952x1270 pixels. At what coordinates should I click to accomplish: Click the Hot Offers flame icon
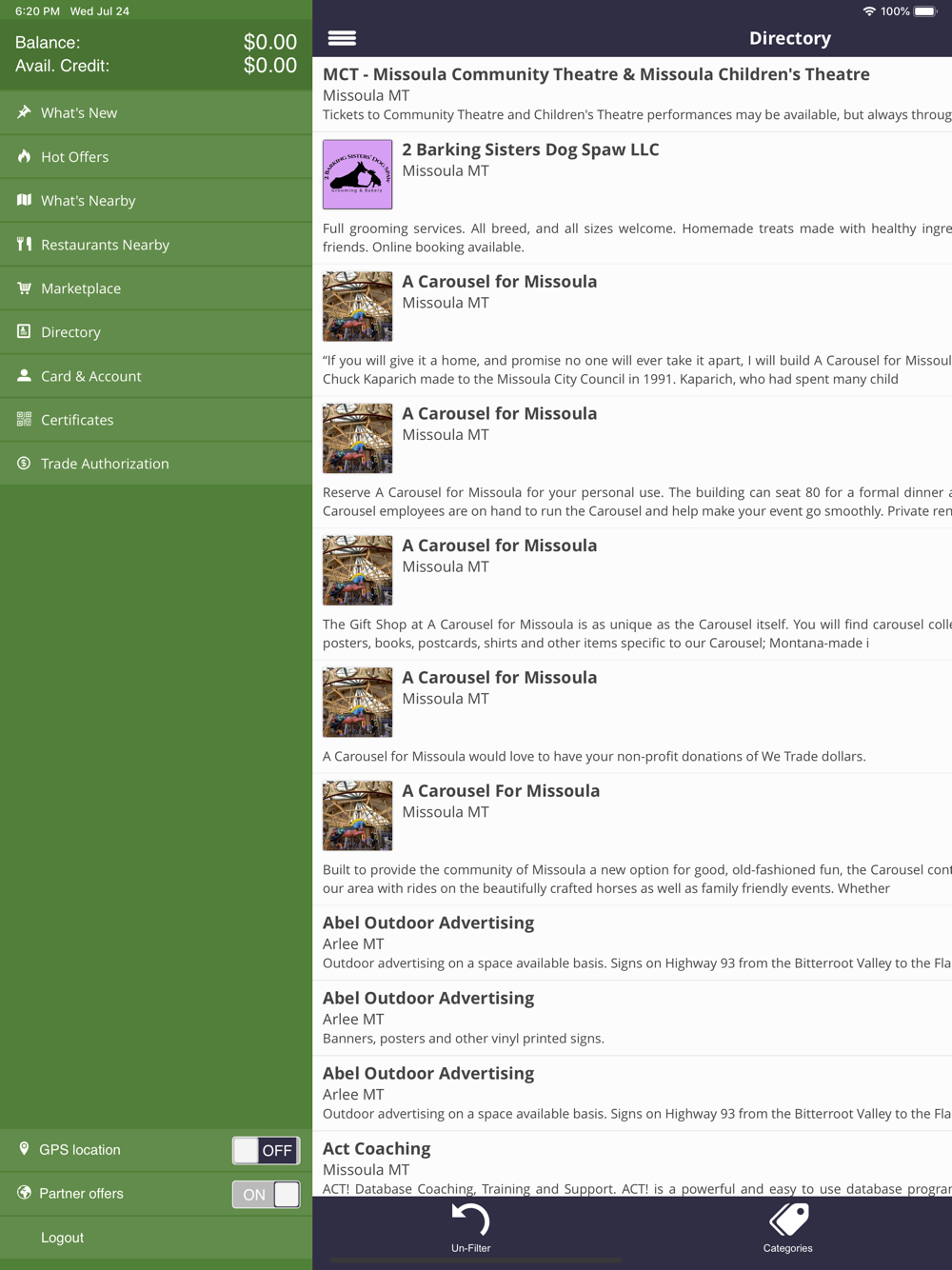pyautogui.click(x=24, y=156)
